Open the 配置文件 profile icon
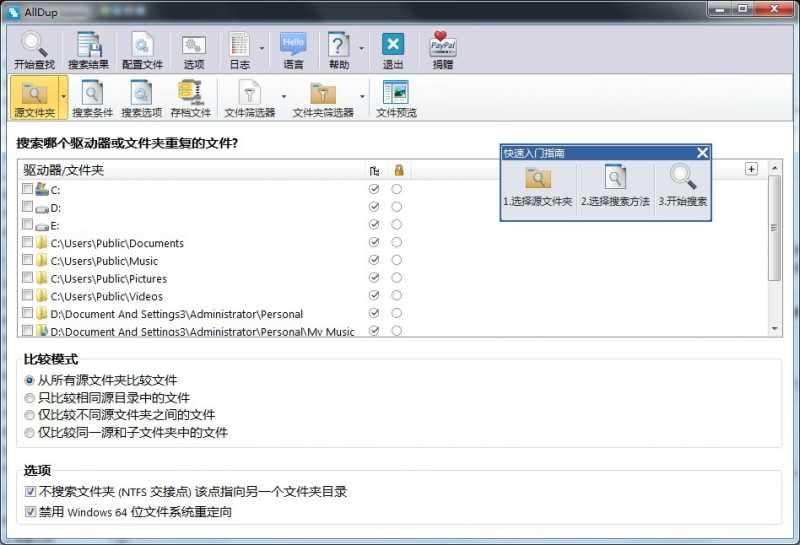This screenshot has height=545, width=800. [142, 50]
